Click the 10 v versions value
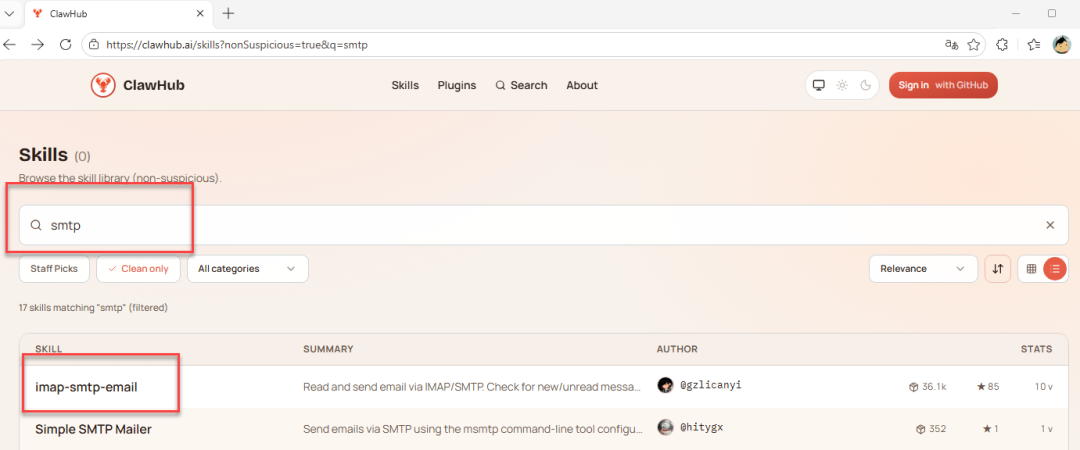Screen dimensions: 1080x450 (x=1043, y=387)
